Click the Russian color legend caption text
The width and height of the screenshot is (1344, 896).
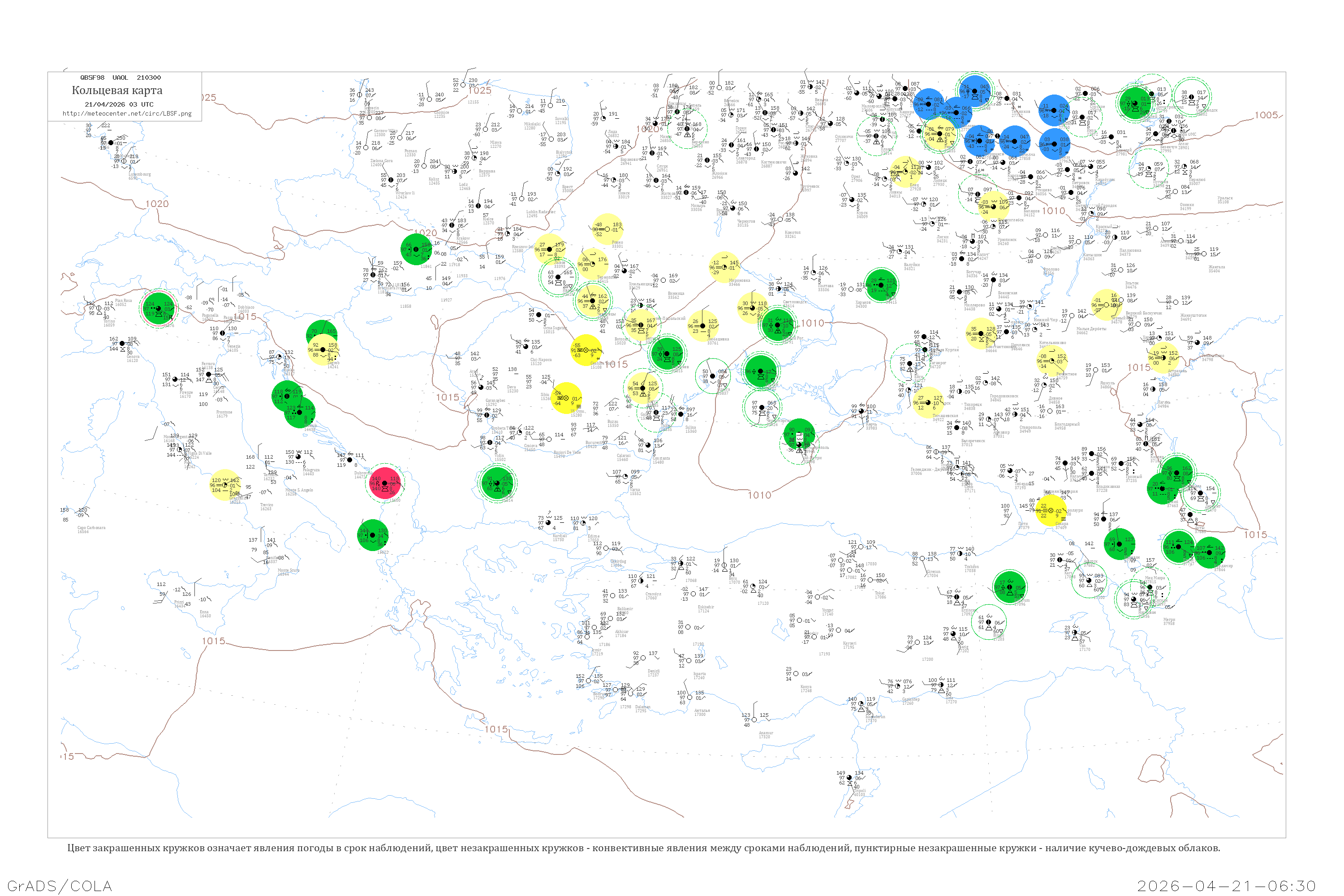click(643, 848)
